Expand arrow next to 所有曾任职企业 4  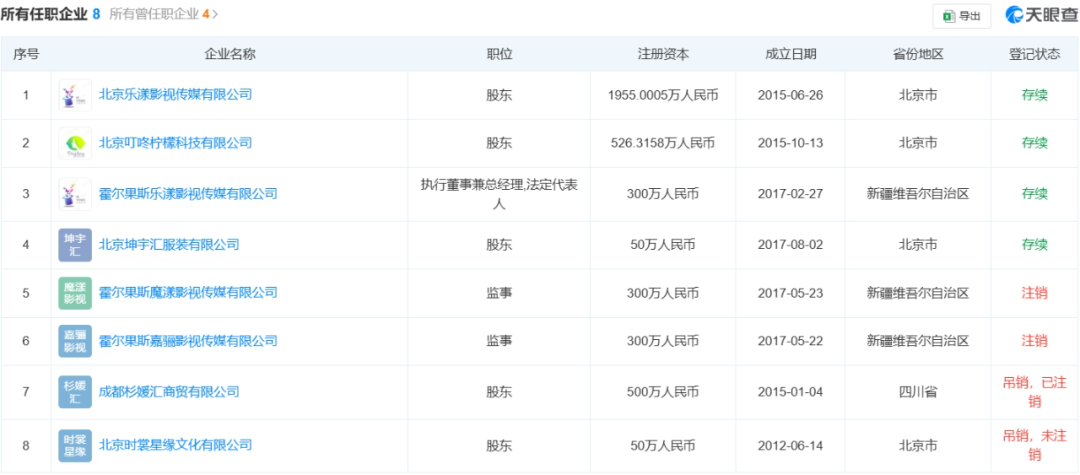point(215,14)
